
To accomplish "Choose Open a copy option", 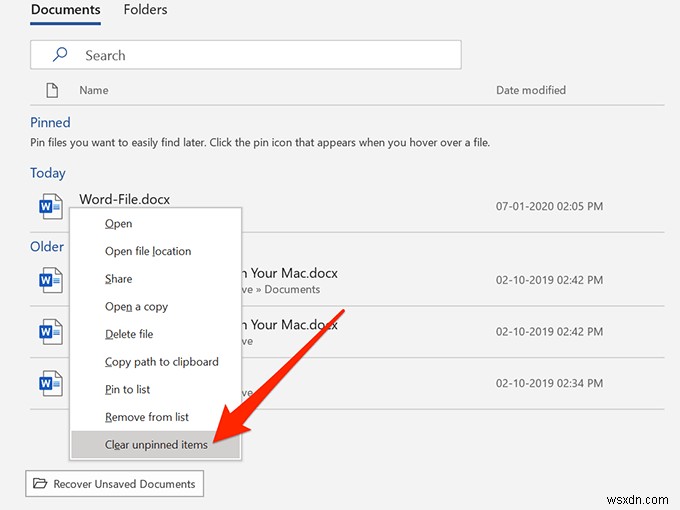I will pos(137,307).
